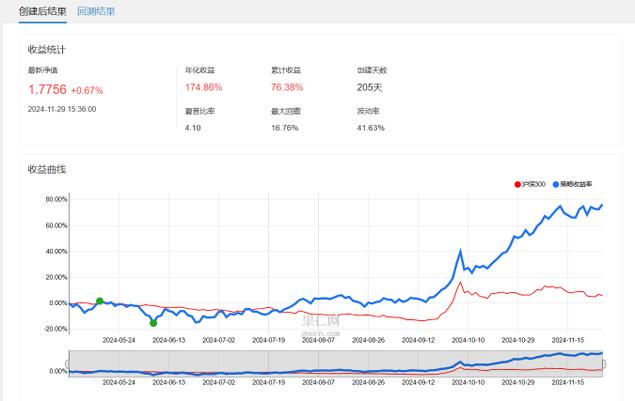Screen dimensions: 635x401
Task: Toggle the 沪深300 red legend series
Action: click(529, 185)
